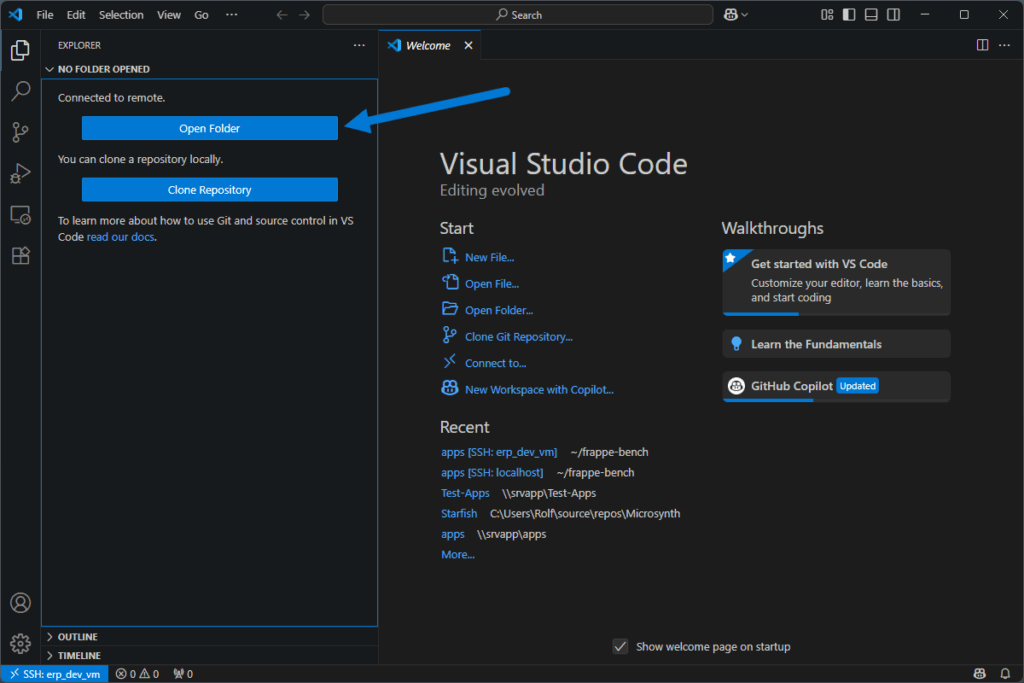Open the Go menu
The width and height of the screenshot is (1024, 683).
pyautogui.click(x=201, y=14)
